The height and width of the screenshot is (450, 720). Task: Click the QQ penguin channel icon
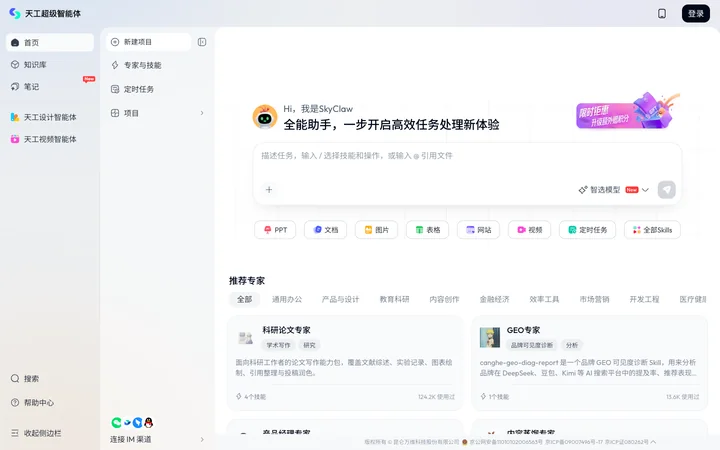[x=148, y=422]
